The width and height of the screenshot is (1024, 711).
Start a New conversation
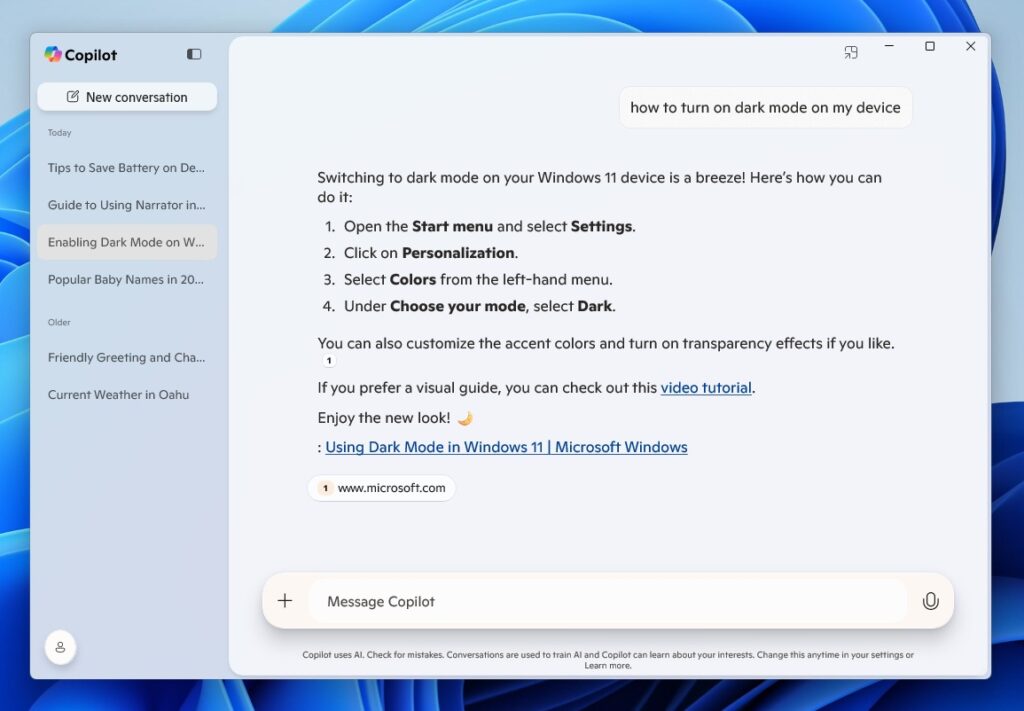coord(126,96)
